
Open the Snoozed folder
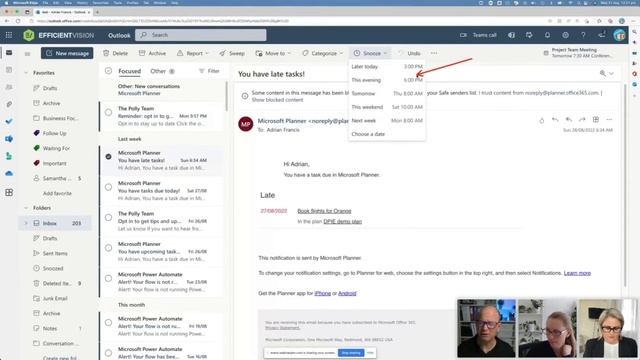pyautogui.click(x=53, y=269)
